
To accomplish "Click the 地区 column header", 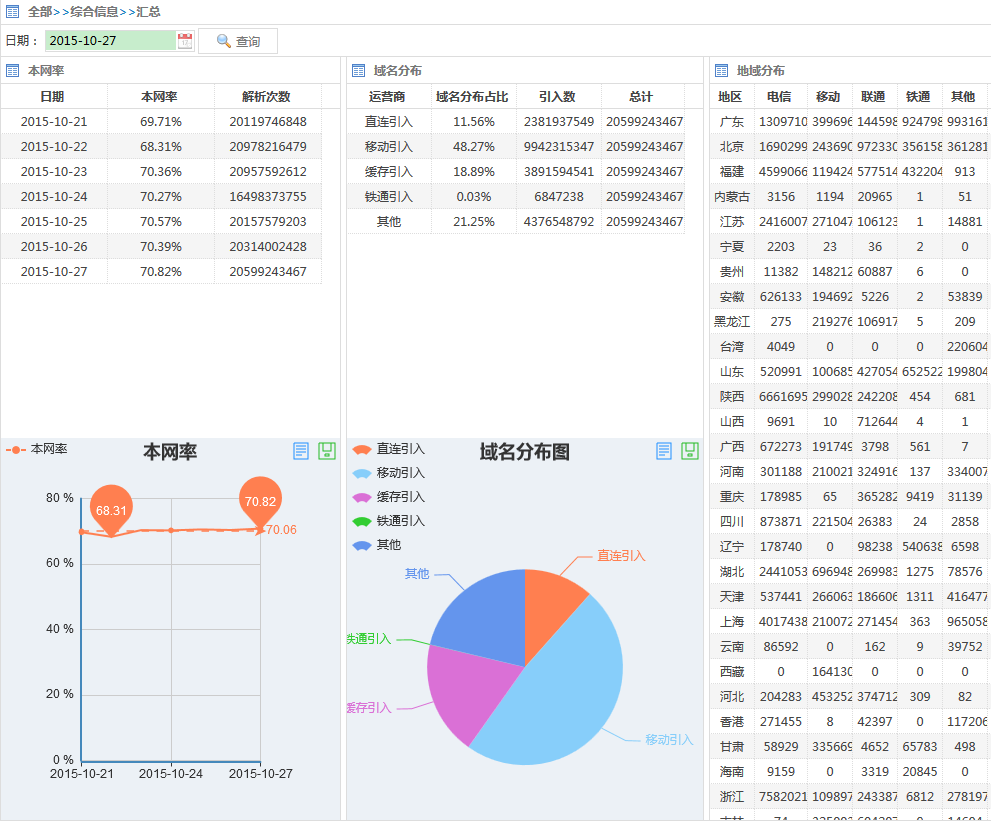I will click(730, 97).
